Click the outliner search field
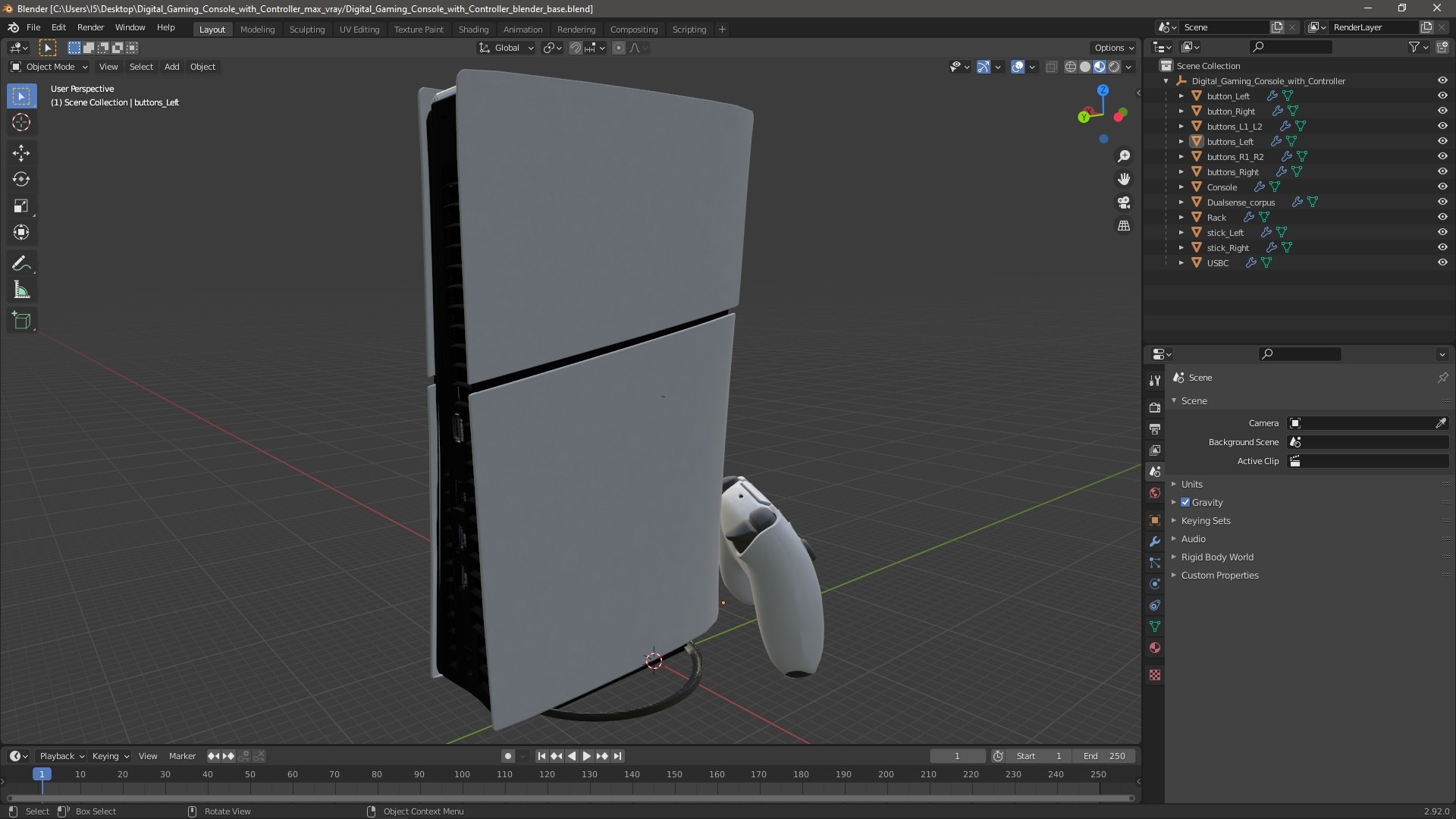This screenshot has height=819, width=1456. pyautogui.click(x=1291, y=48)
